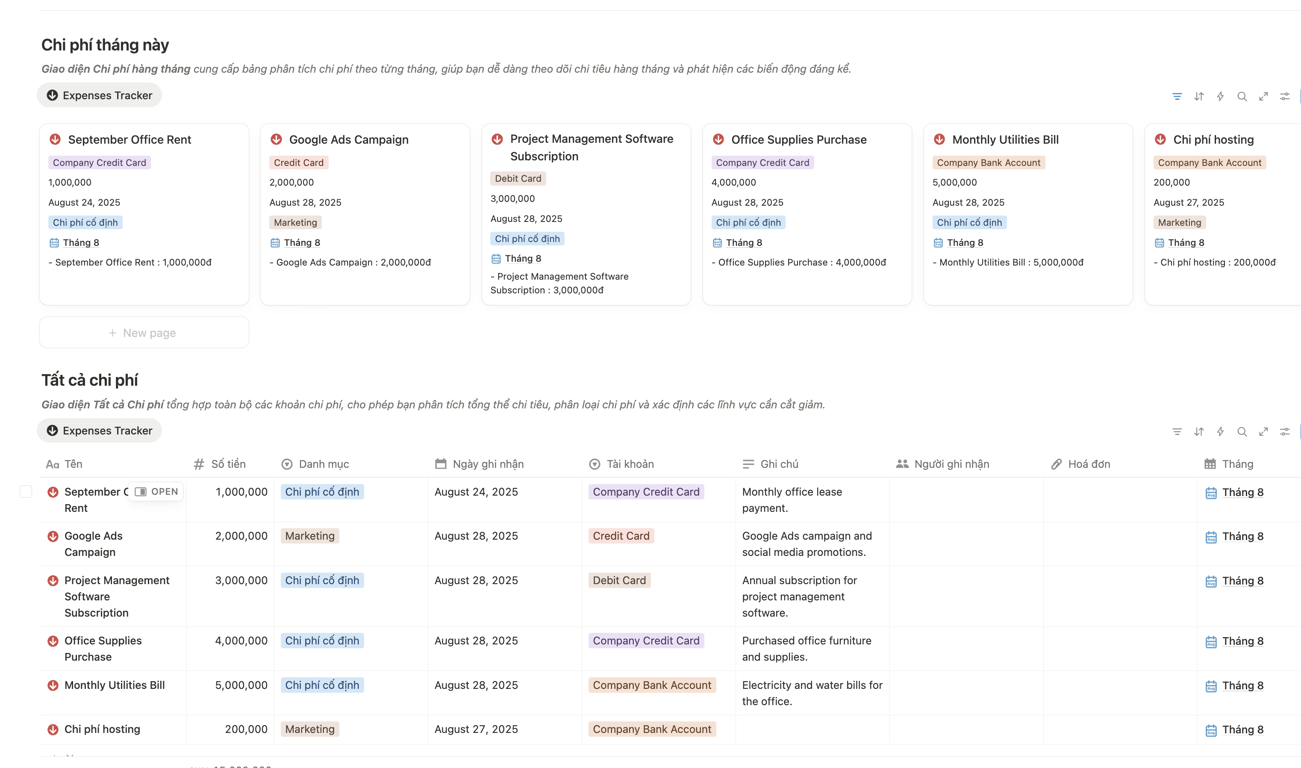
Task: Tick checkbox beside September Office Rent table row
Action: pyautogui.click(x=26, y=492)
